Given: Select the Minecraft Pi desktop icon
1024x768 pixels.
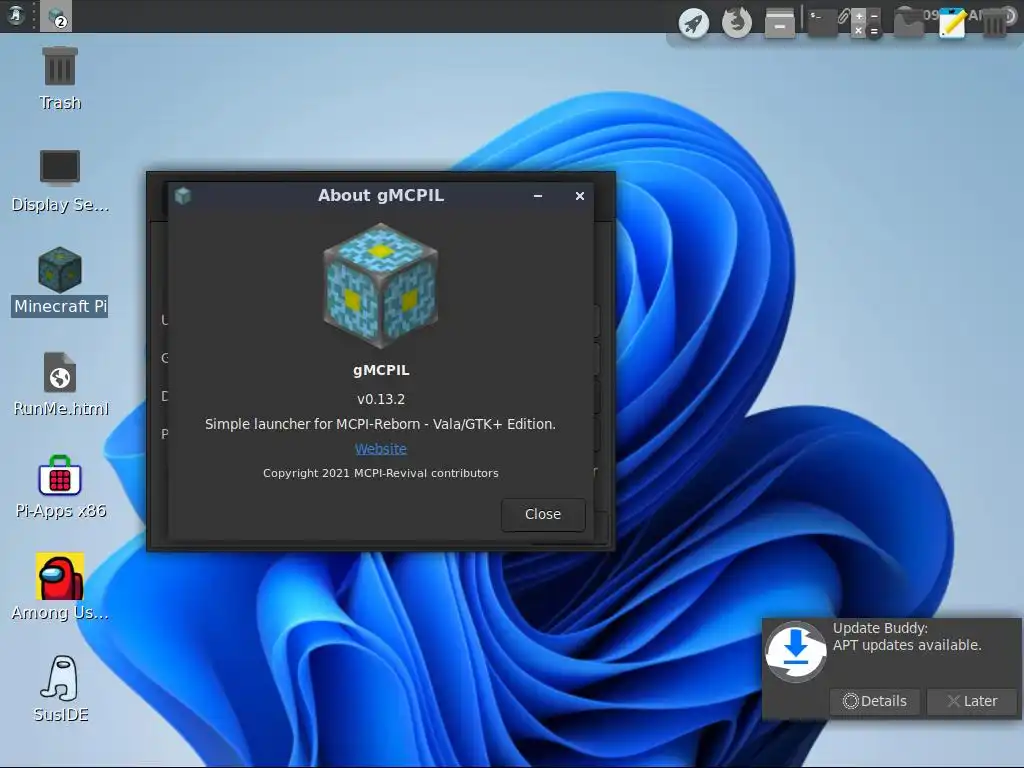Looking at the screenshot, I should click(60, 282).
